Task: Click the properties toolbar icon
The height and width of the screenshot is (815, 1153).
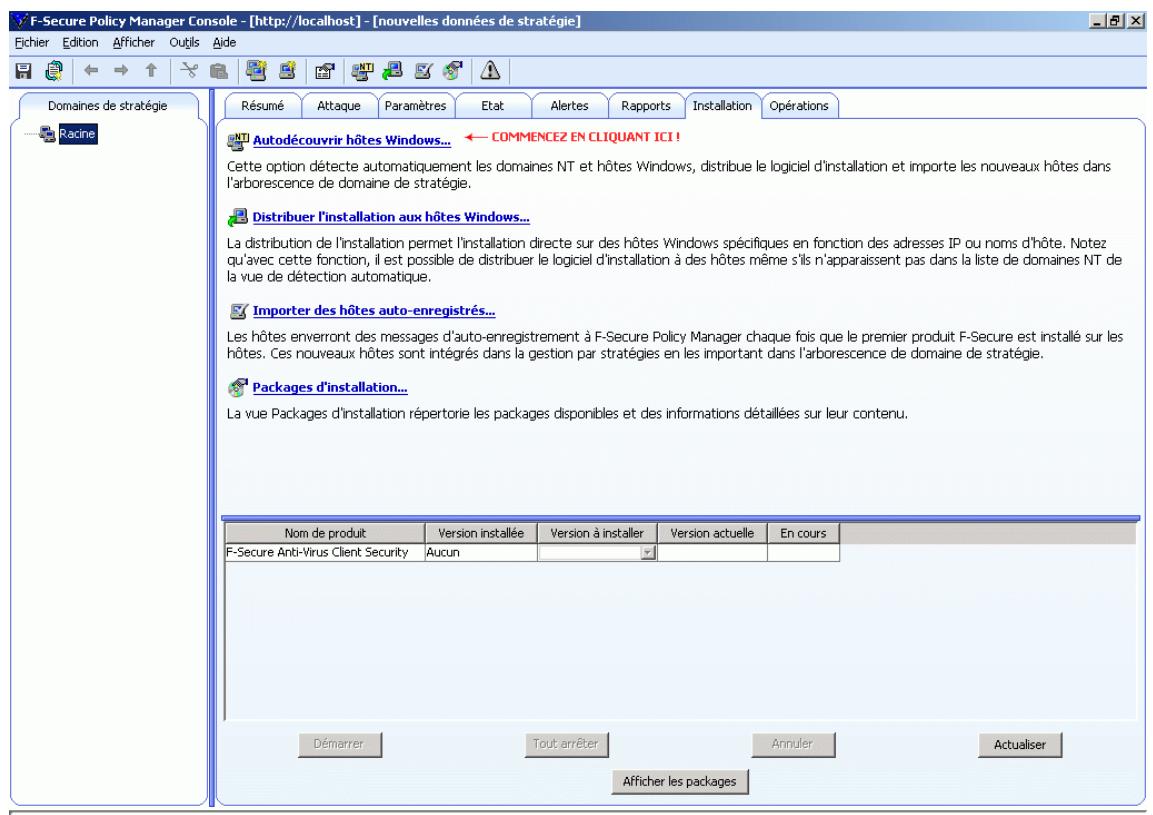Action: click(x=324, y=71)
